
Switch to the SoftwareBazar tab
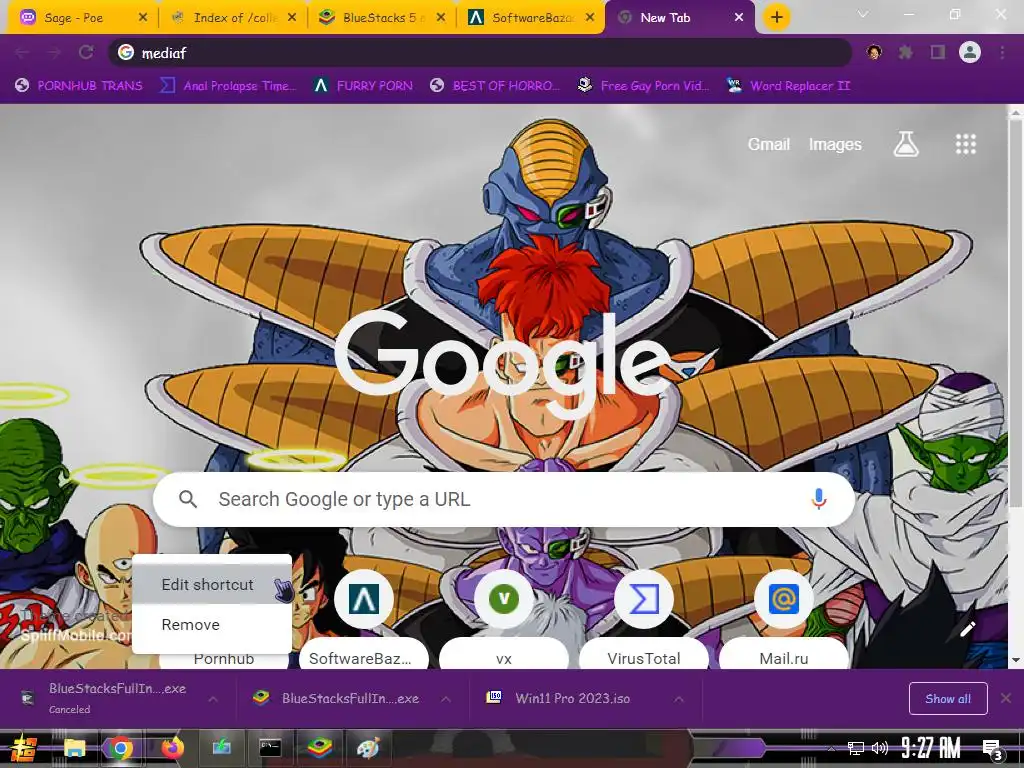[532, 18]
